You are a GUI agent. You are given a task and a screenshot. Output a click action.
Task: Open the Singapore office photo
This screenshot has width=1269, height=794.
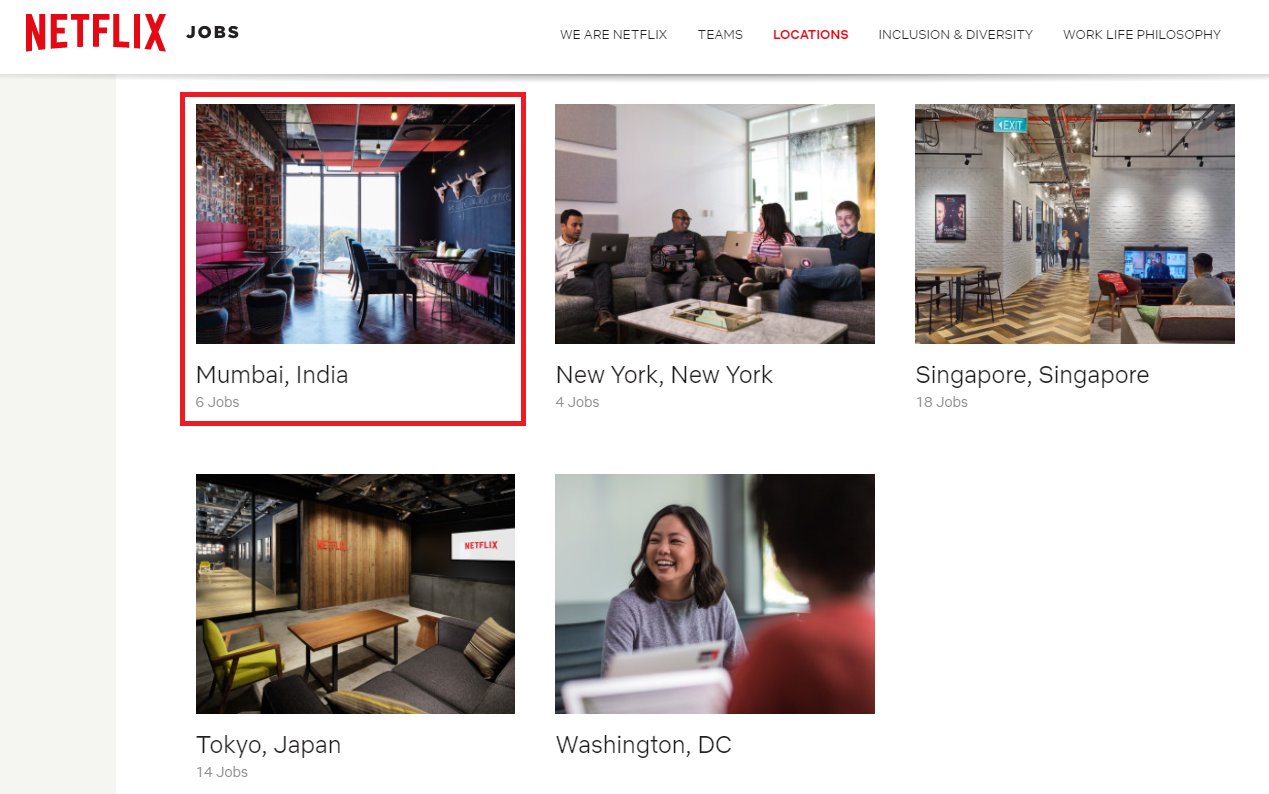click(1075, 224)
